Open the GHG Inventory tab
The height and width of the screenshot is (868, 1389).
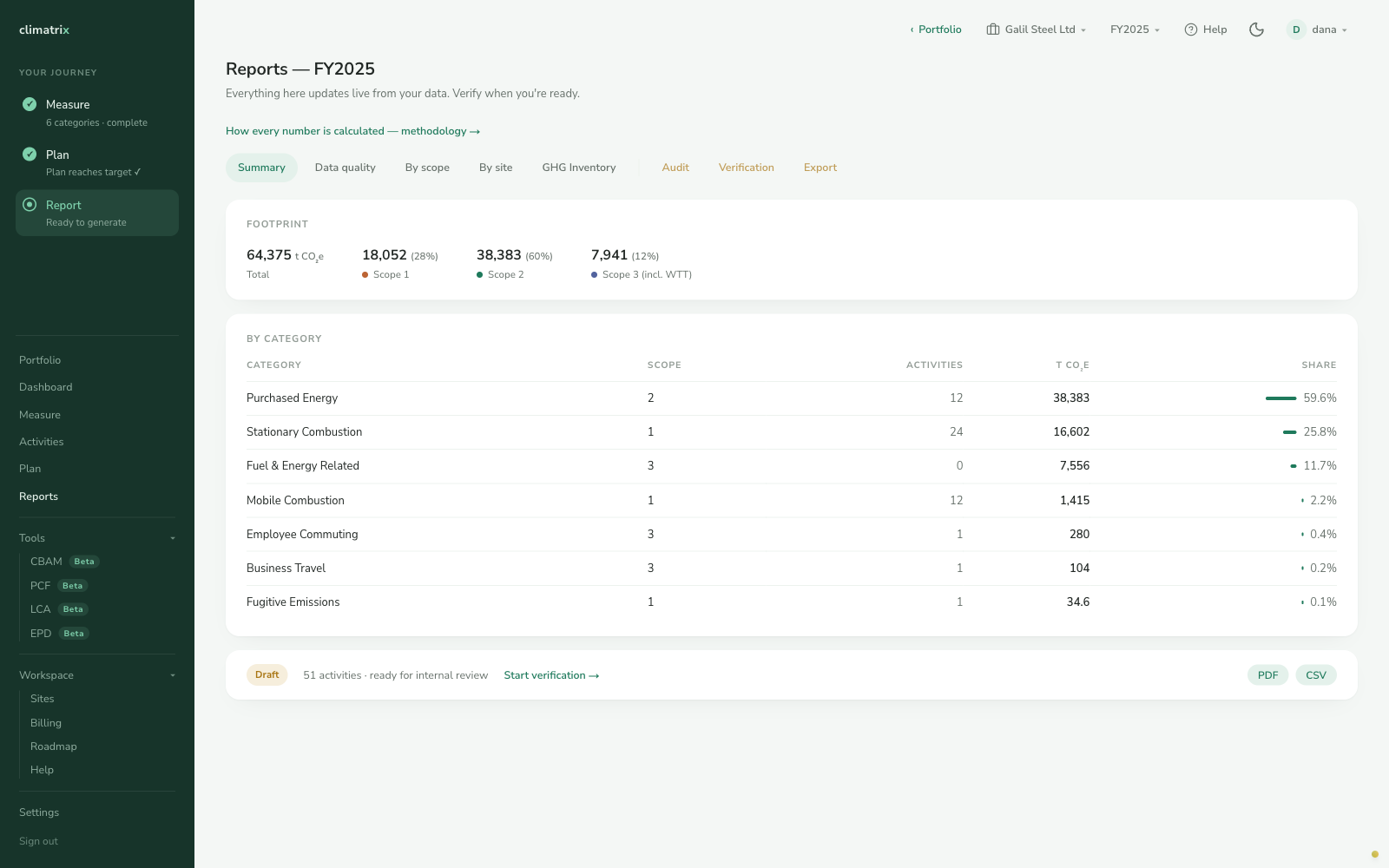tap(579, 168)
